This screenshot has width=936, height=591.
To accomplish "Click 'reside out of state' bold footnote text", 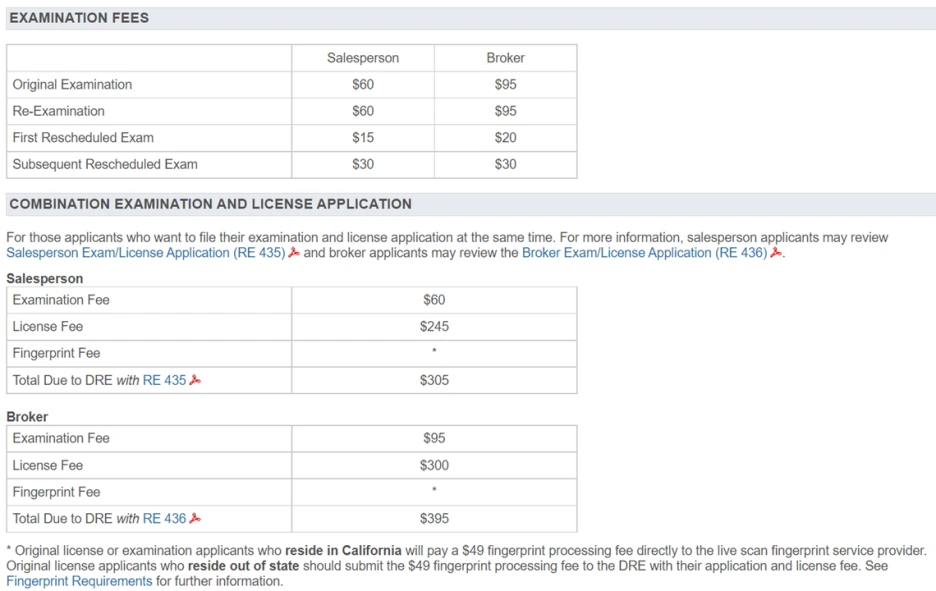I will pyautogui.click(x=244, y=566).
